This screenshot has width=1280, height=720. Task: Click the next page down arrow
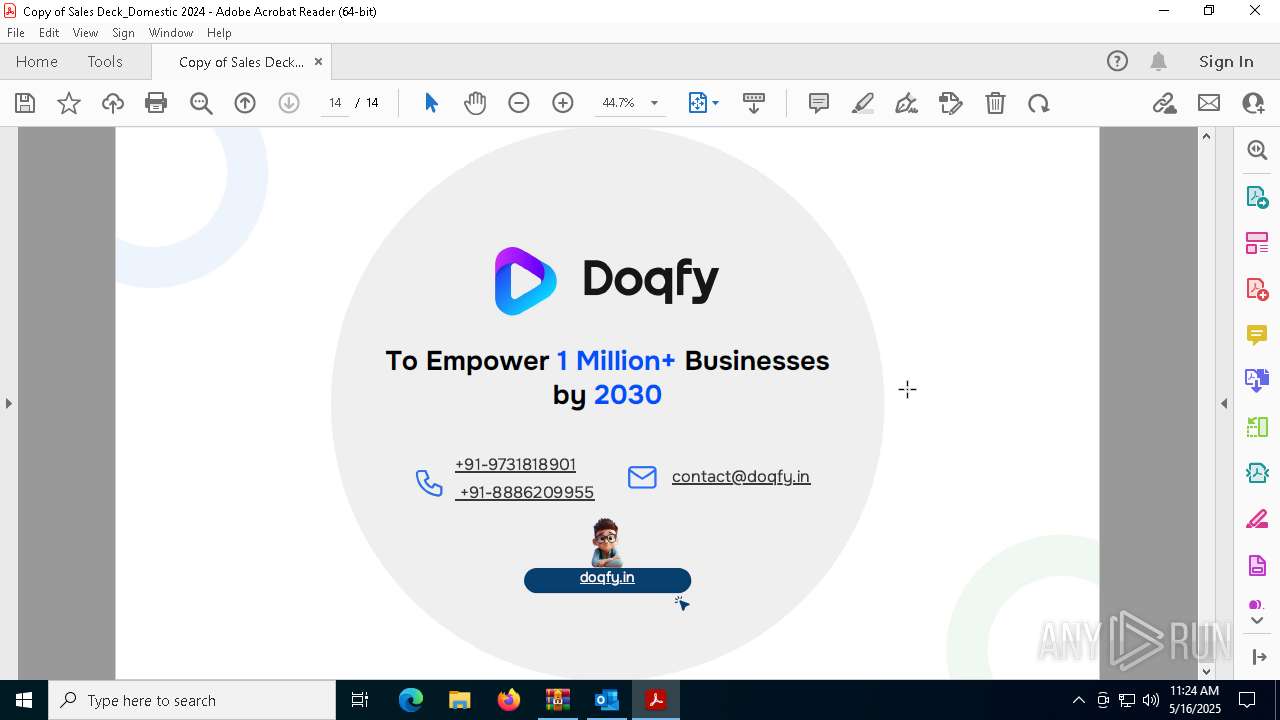click(289, 103)
